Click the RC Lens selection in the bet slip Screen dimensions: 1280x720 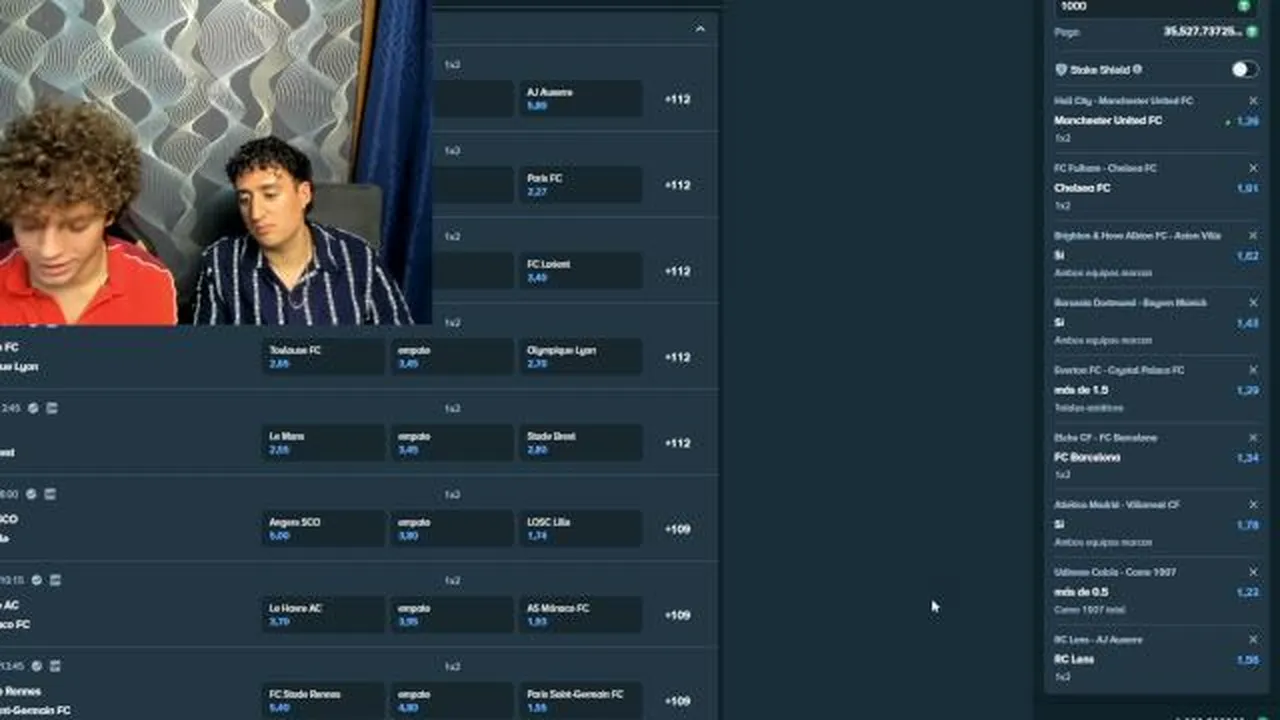pyautogui.click(x=1074, y=659)
